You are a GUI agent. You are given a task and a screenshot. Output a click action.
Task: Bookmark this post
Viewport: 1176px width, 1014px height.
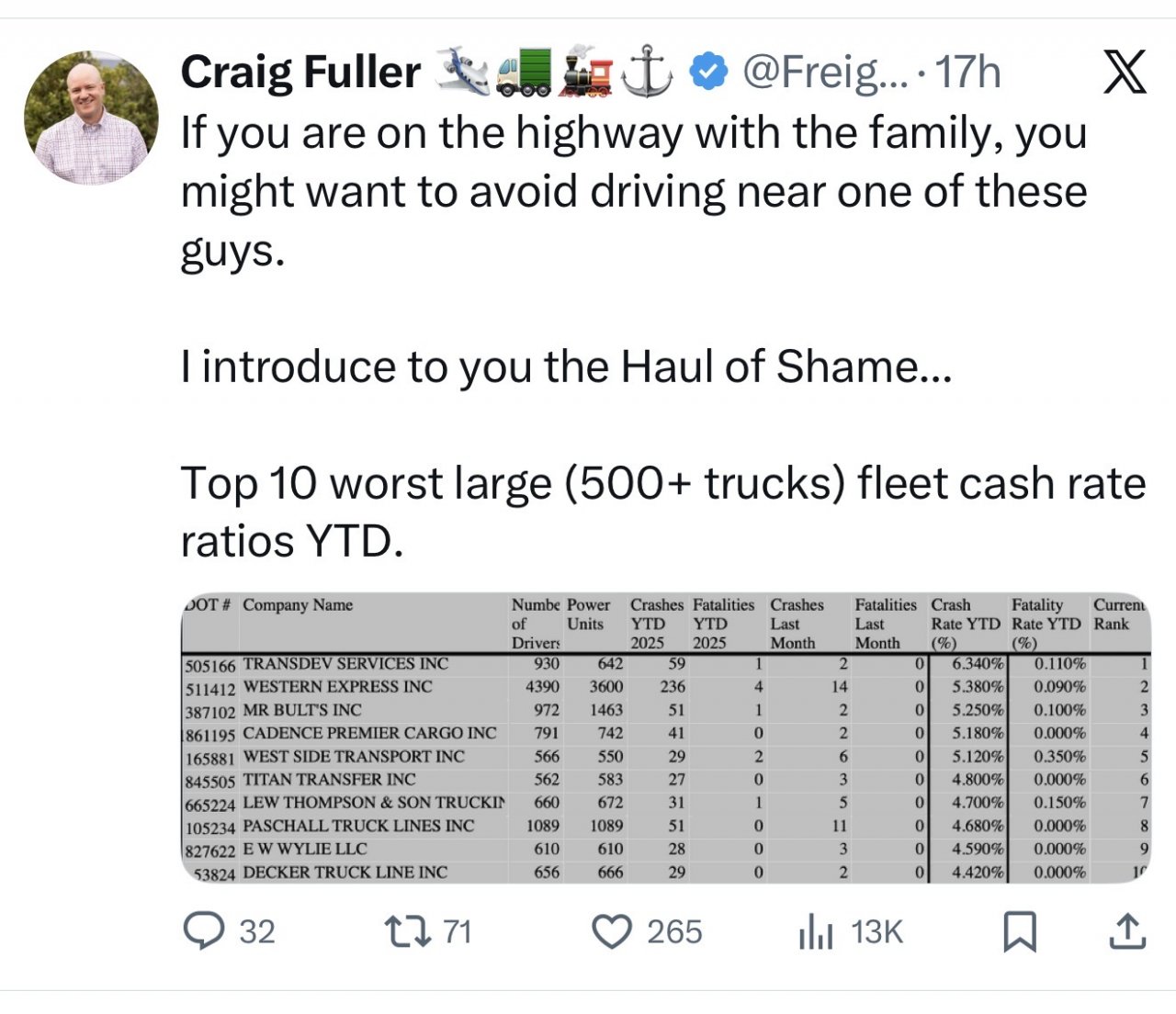1020,931
